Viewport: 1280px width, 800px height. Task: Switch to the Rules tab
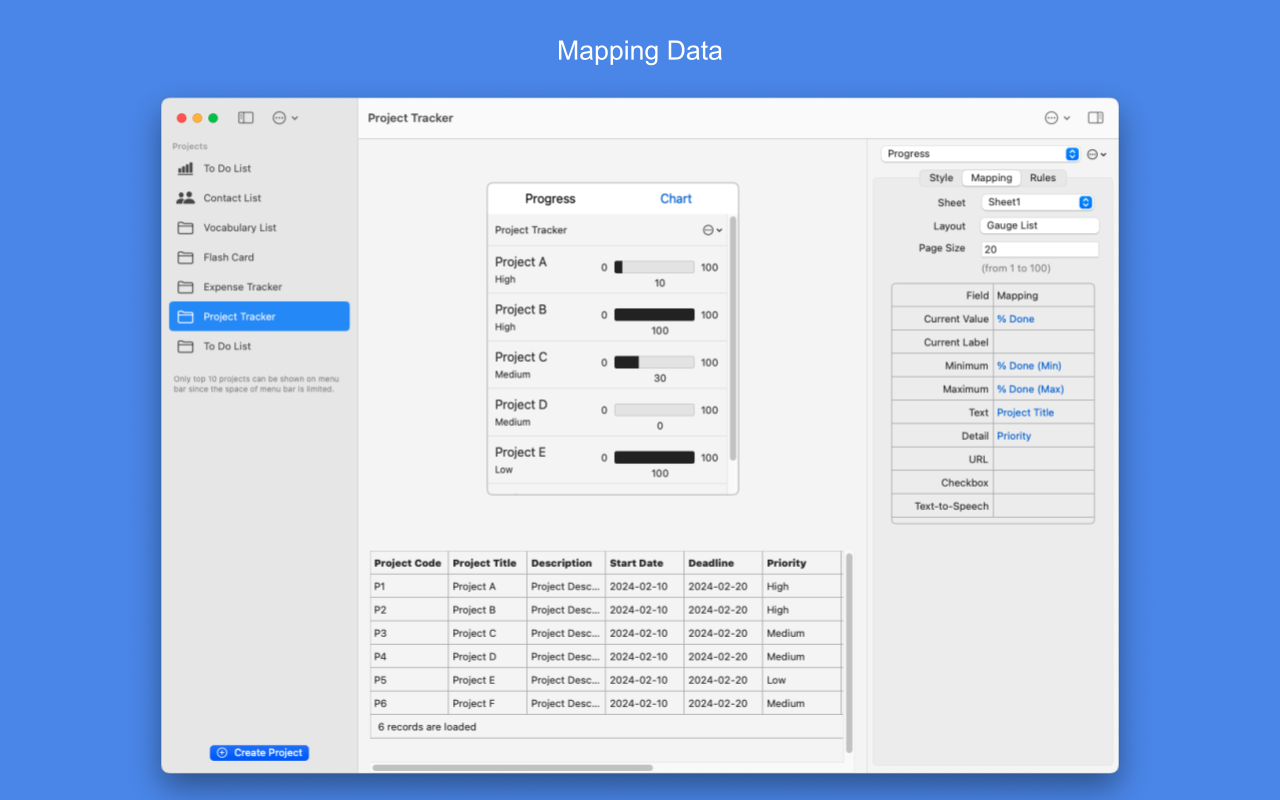1043,178
